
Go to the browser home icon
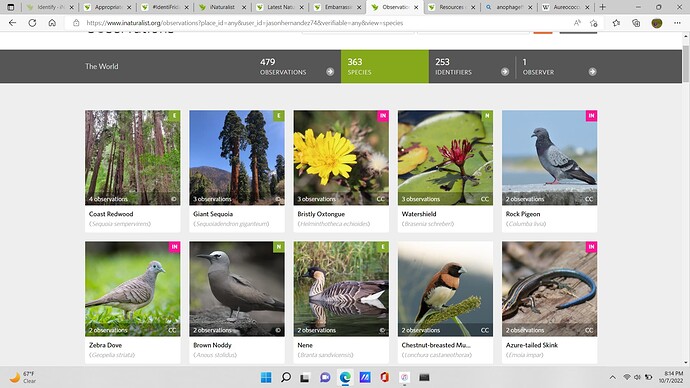52,23
